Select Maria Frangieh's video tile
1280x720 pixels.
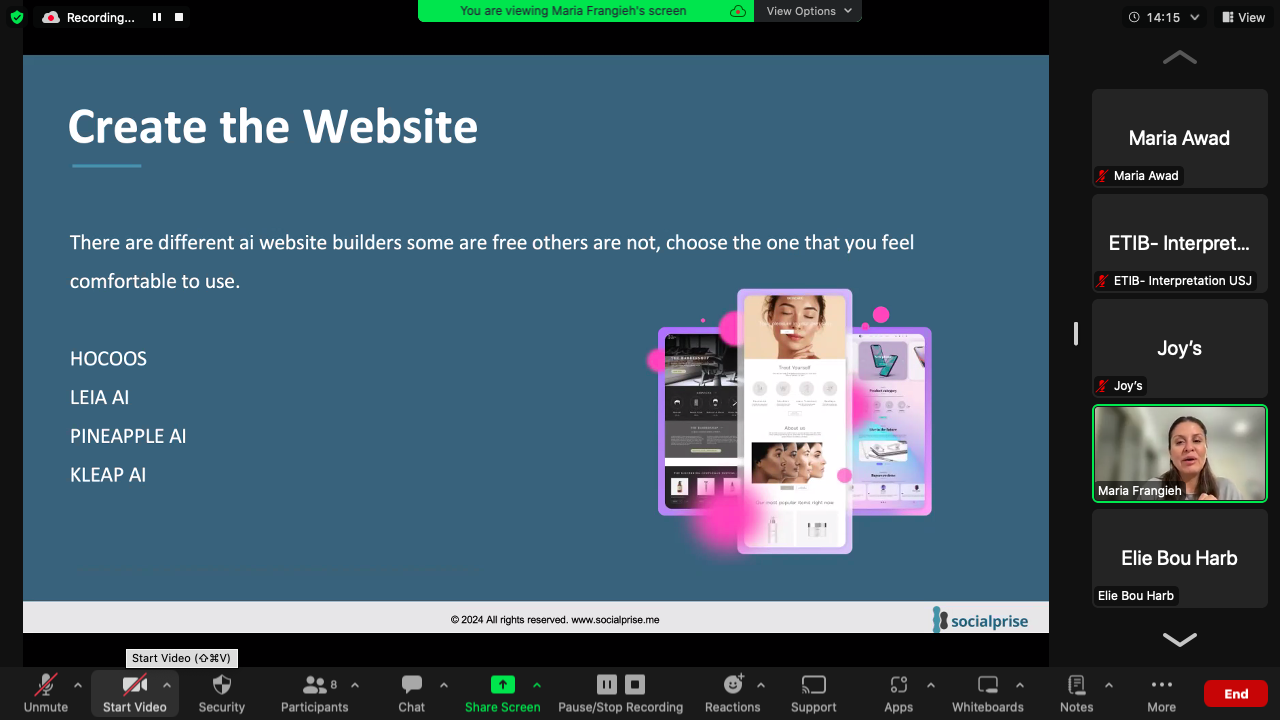tap(1180, 453)
